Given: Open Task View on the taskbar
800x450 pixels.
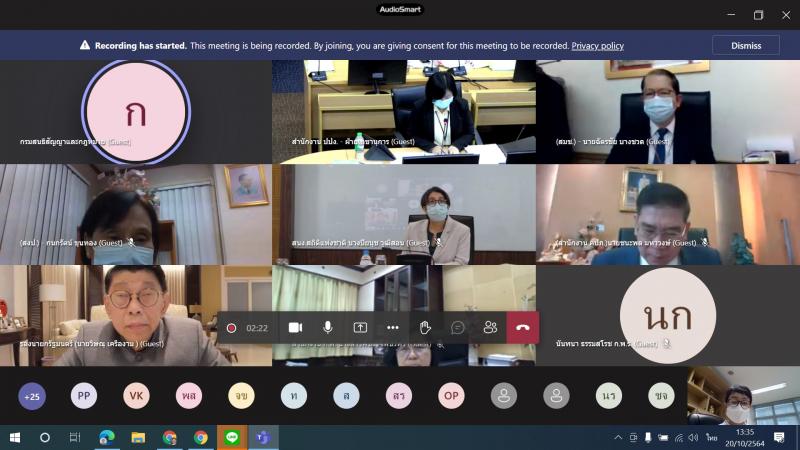Looking at the screenshot, I should 75,437.
